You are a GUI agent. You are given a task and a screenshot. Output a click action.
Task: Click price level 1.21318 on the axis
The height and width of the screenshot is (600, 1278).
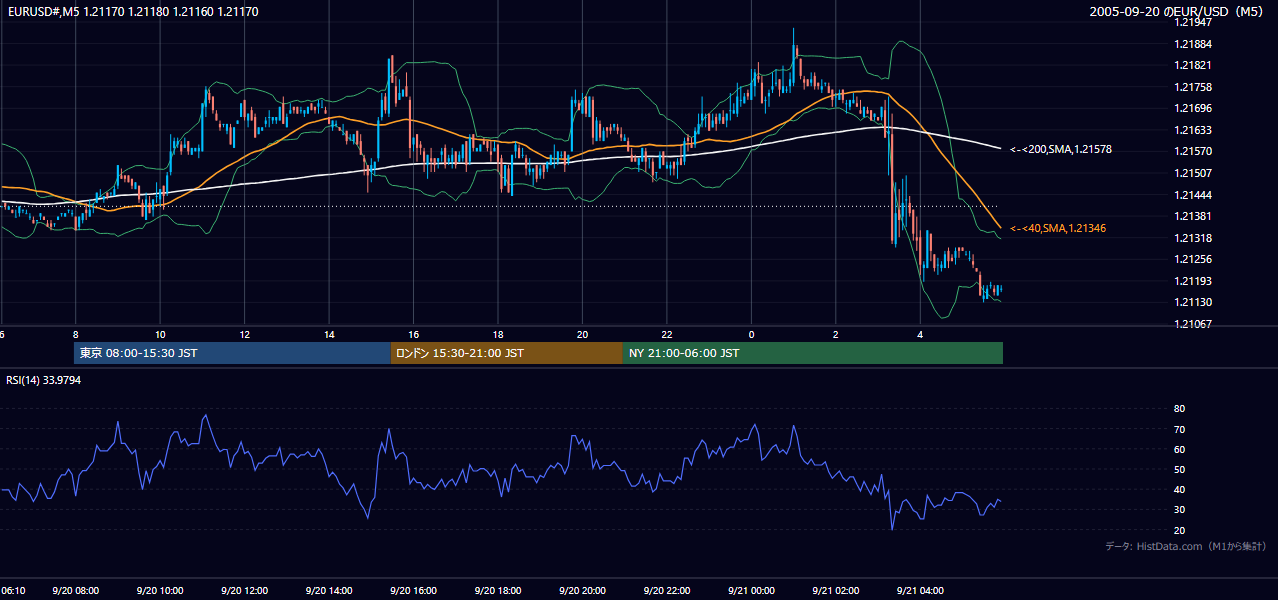(x=1191, y=238)
